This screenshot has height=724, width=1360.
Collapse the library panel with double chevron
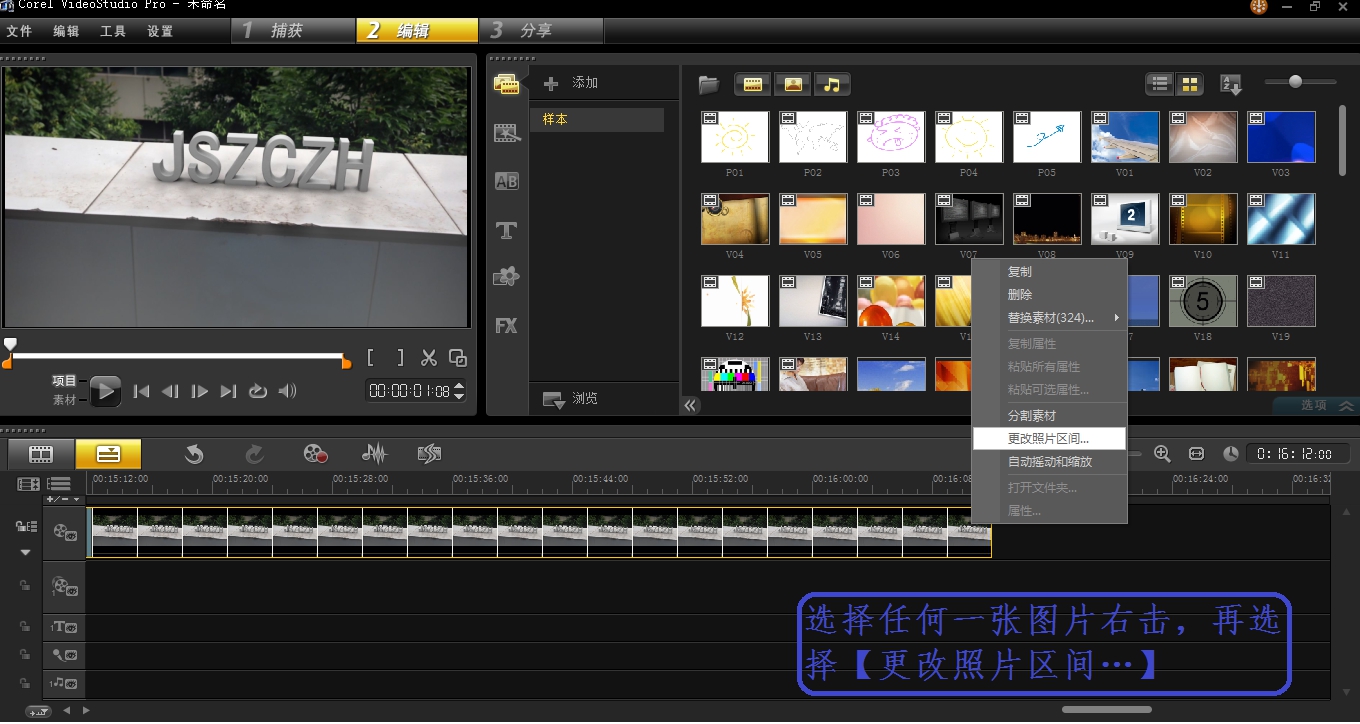690,405
